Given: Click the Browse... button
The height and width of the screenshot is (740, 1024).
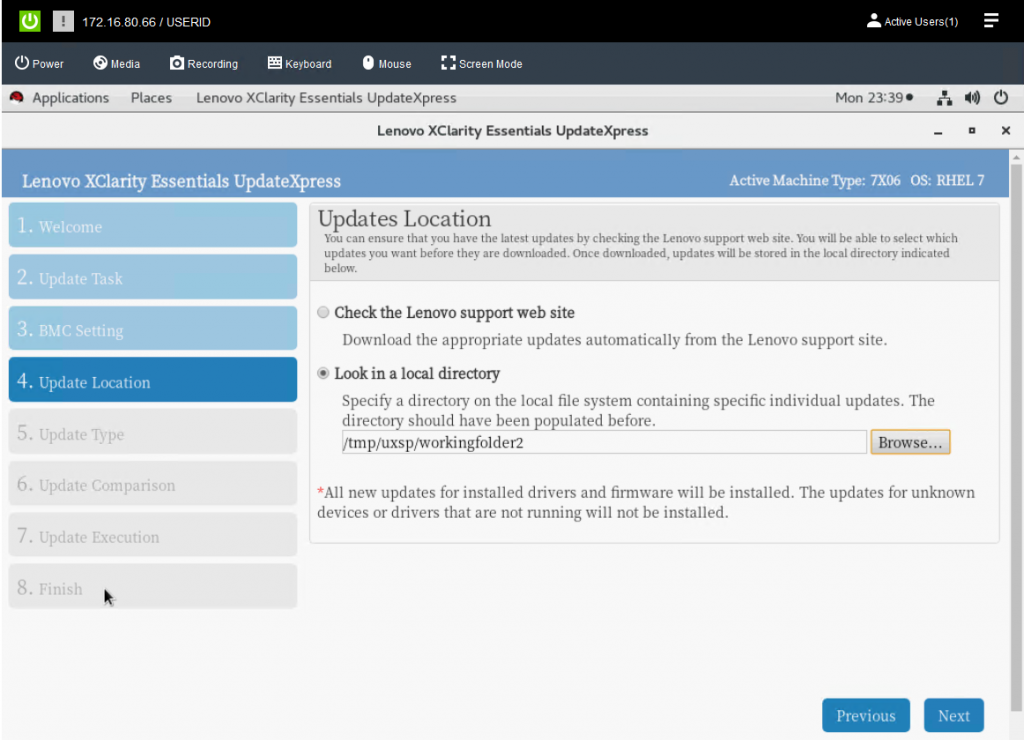Looking at the screenshot, I should click(x=910, y=442).
